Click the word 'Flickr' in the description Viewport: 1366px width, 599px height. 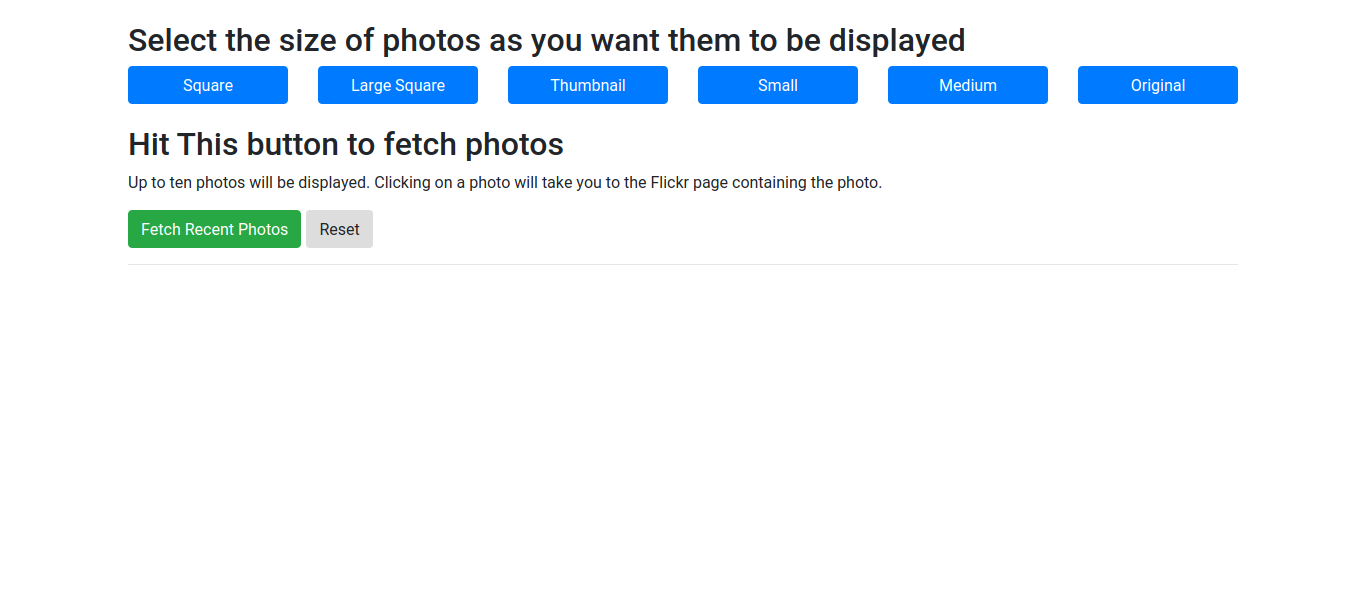[668, 183]
